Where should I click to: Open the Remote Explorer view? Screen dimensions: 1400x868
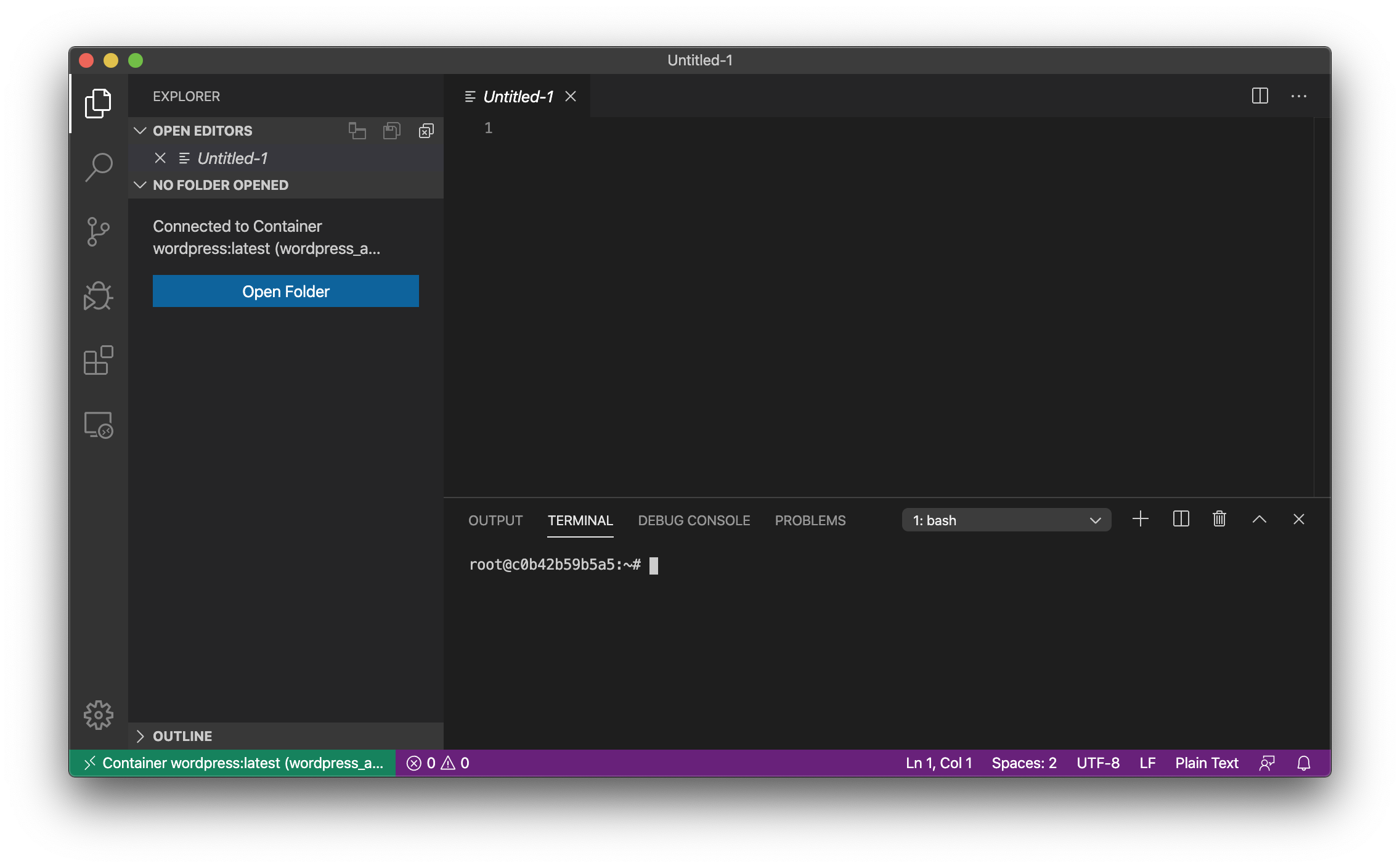[99, 425]
